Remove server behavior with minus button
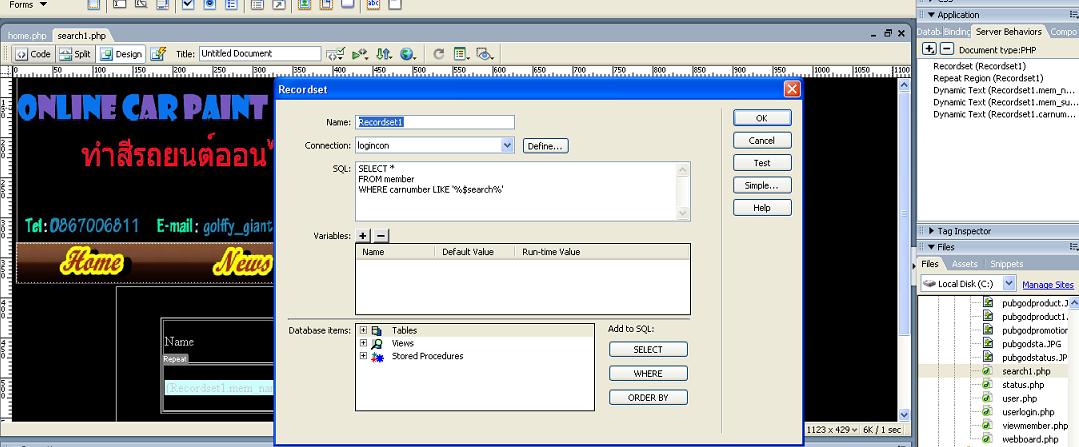1079x447 pixels. pos(947,49)
